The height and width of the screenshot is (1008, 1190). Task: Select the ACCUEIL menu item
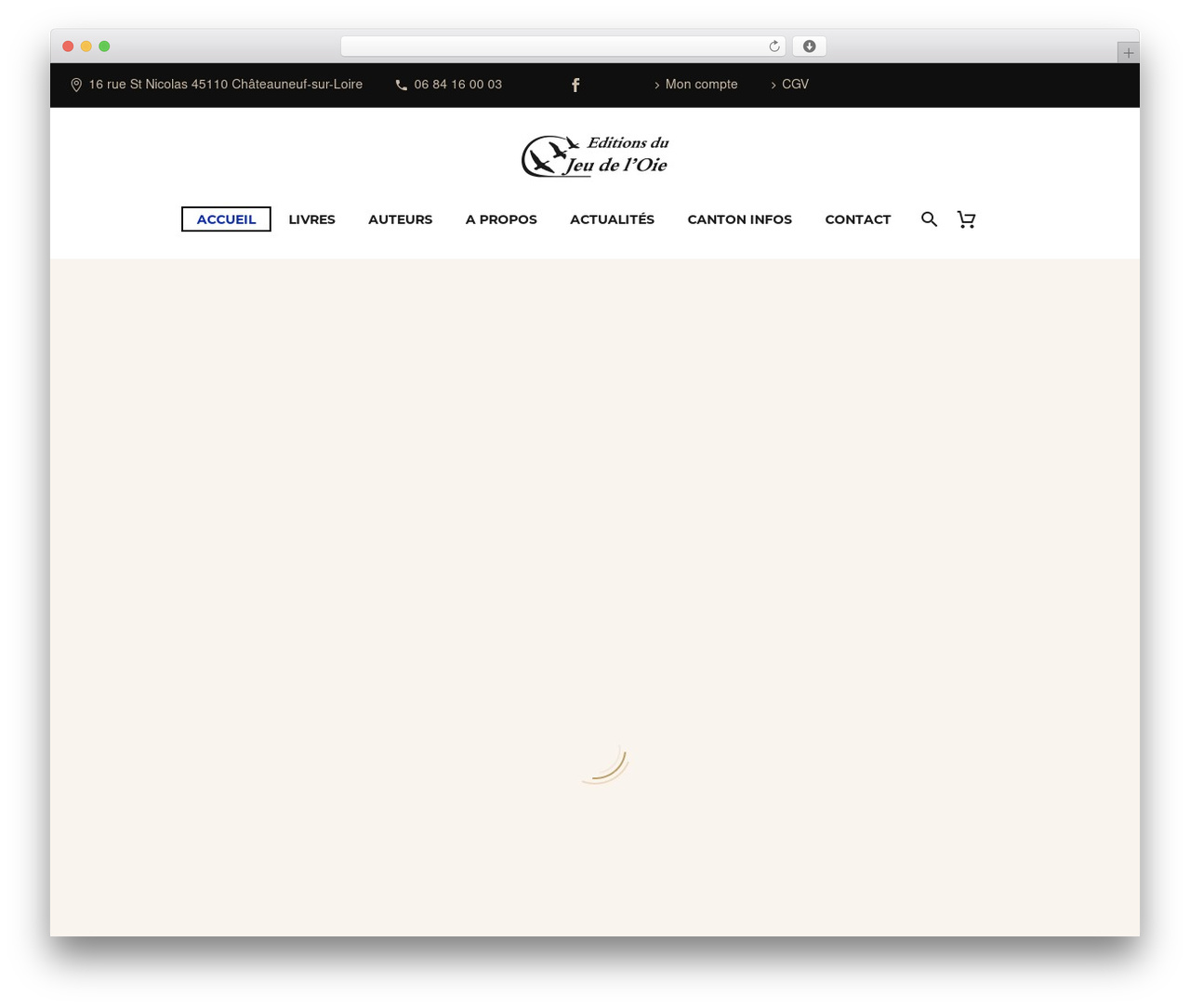(226, 219)
